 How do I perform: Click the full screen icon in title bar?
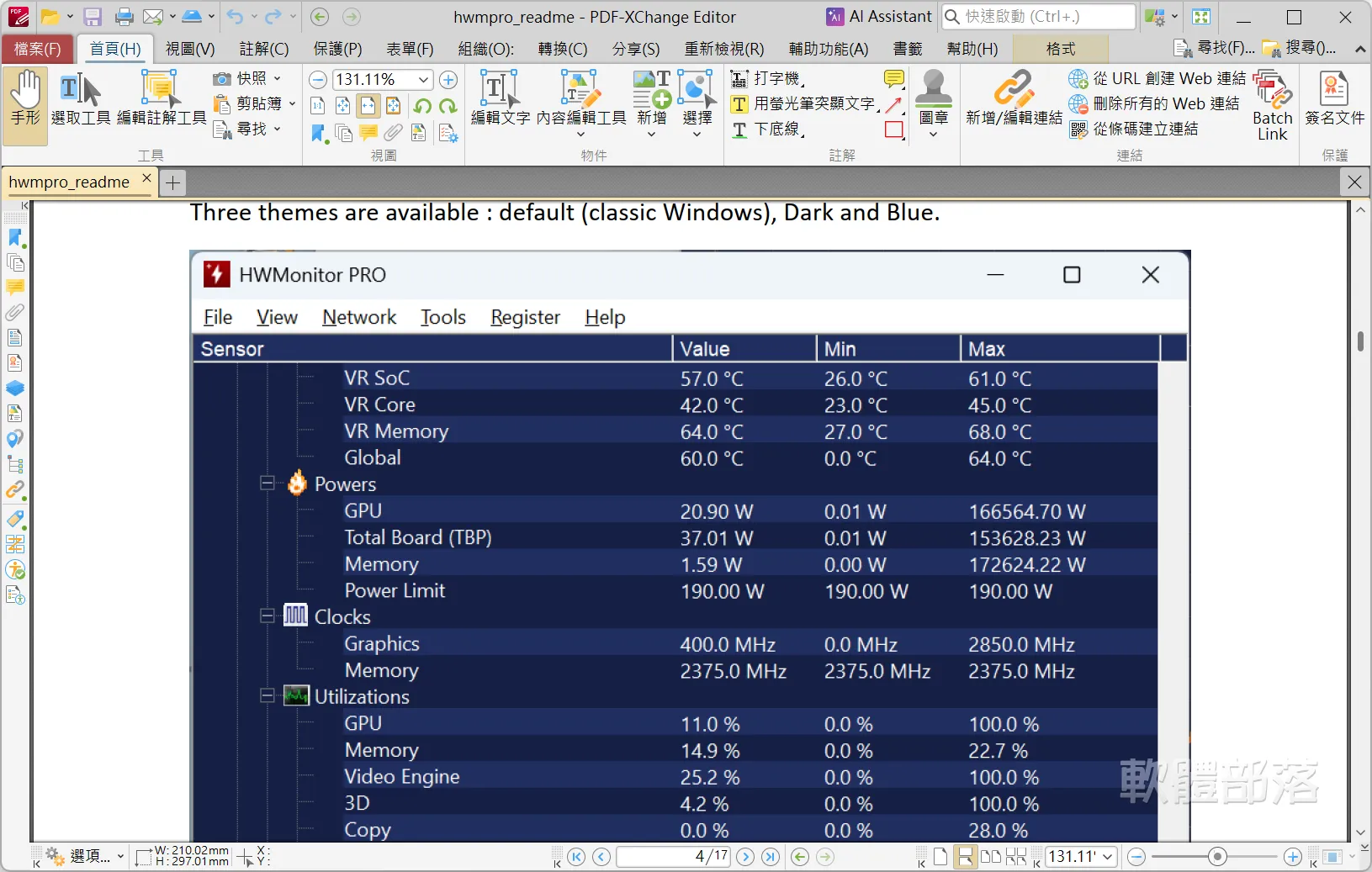click(x=1201, y=17)
